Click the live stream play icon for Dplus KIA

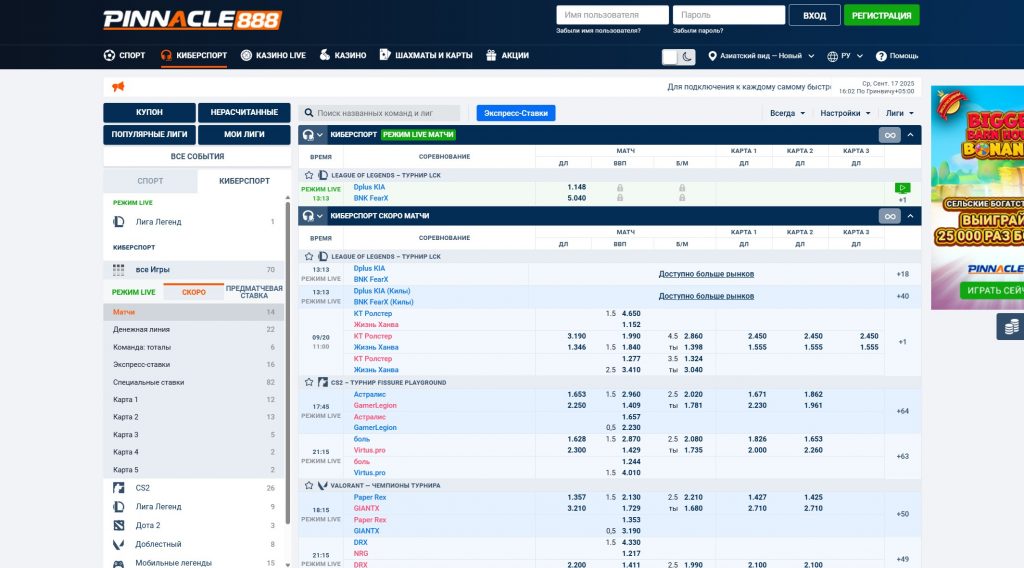(902, 187)
